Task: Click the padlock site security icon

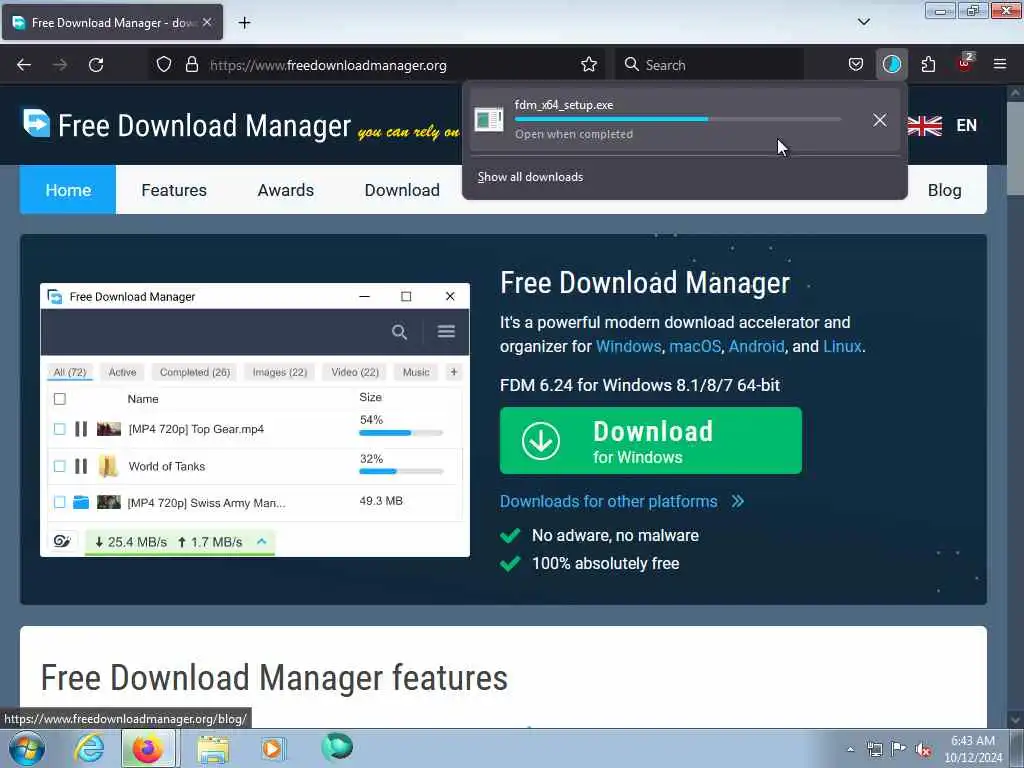Action: [191, 65]
